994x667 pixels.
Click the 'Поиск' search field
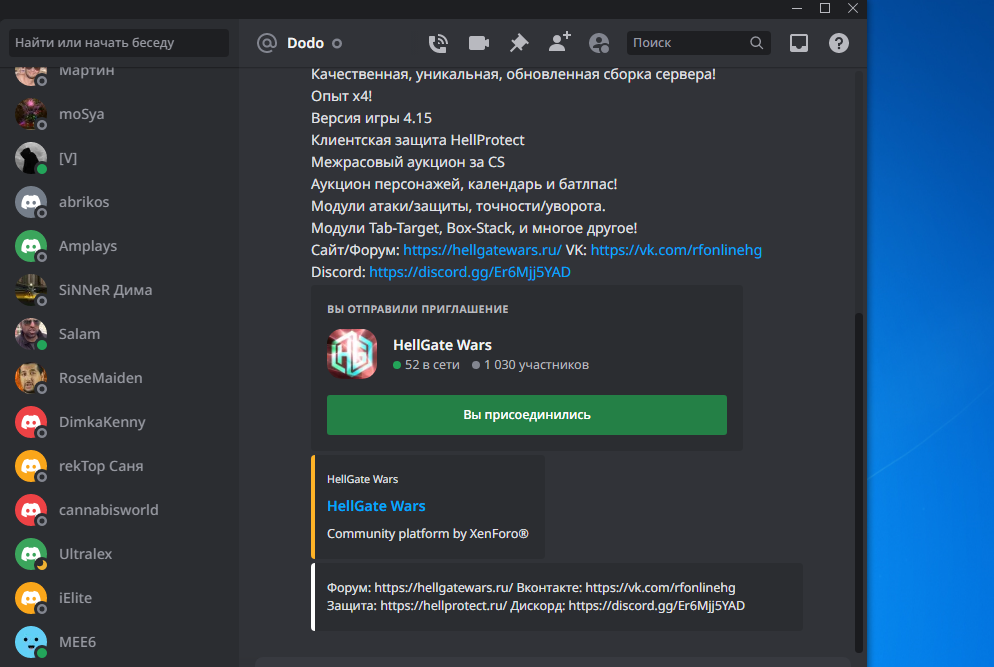[698, 42]
